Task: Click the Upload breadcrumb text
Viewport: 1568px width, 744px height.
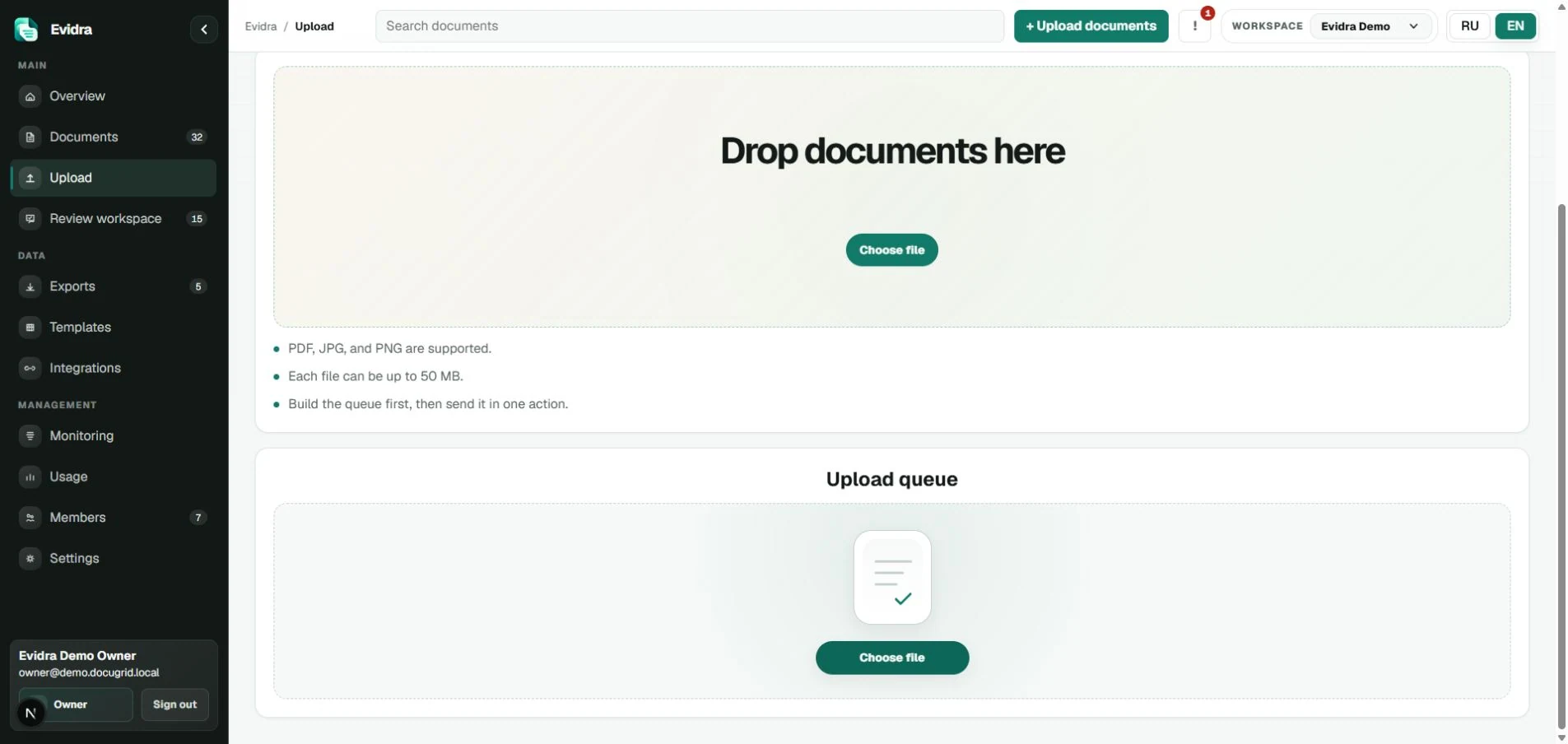Action: click(314, 26)
